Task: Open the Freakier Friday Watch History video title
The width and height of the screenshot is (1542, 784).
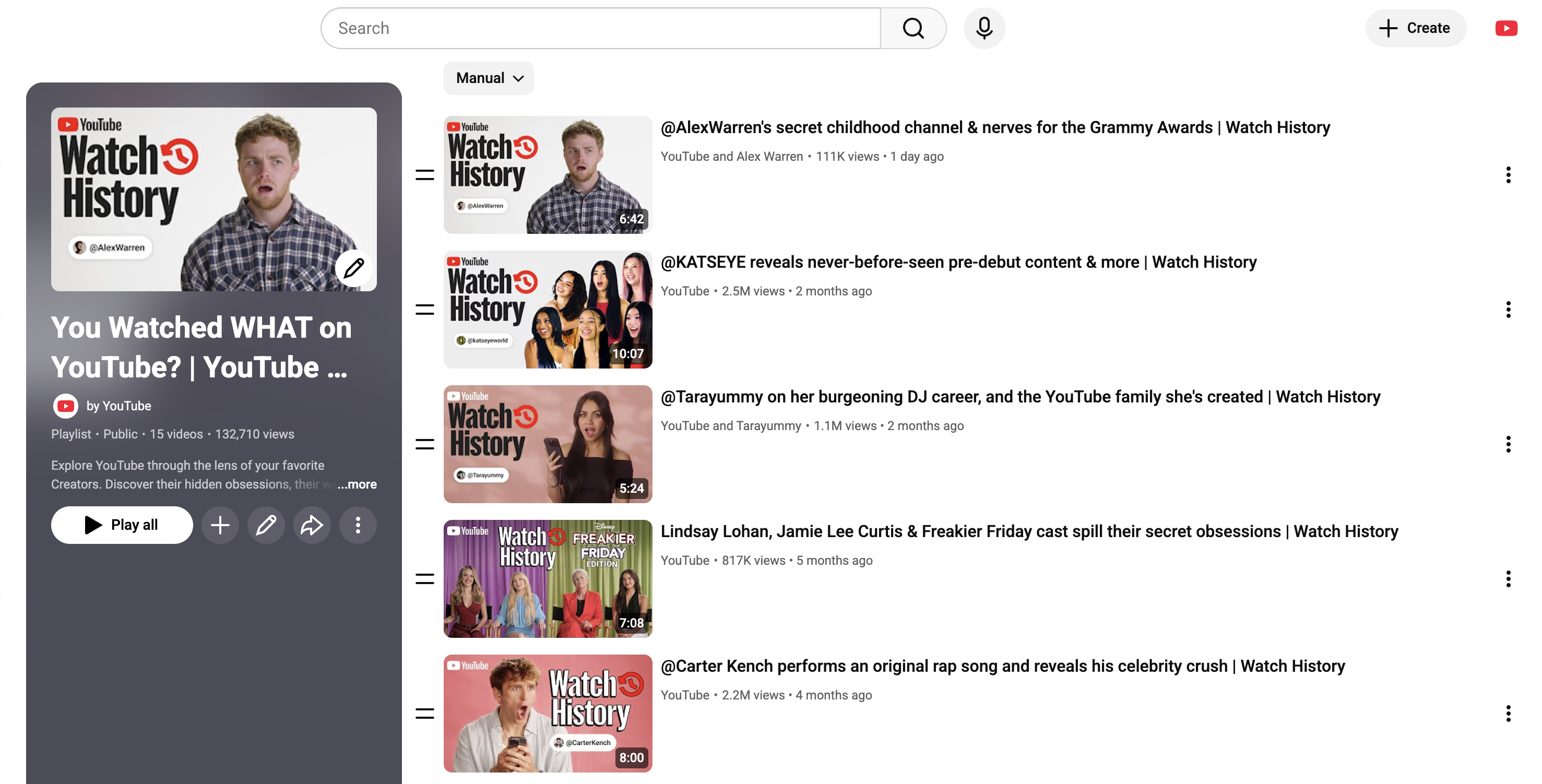Action: click(x=1029, y=531)
